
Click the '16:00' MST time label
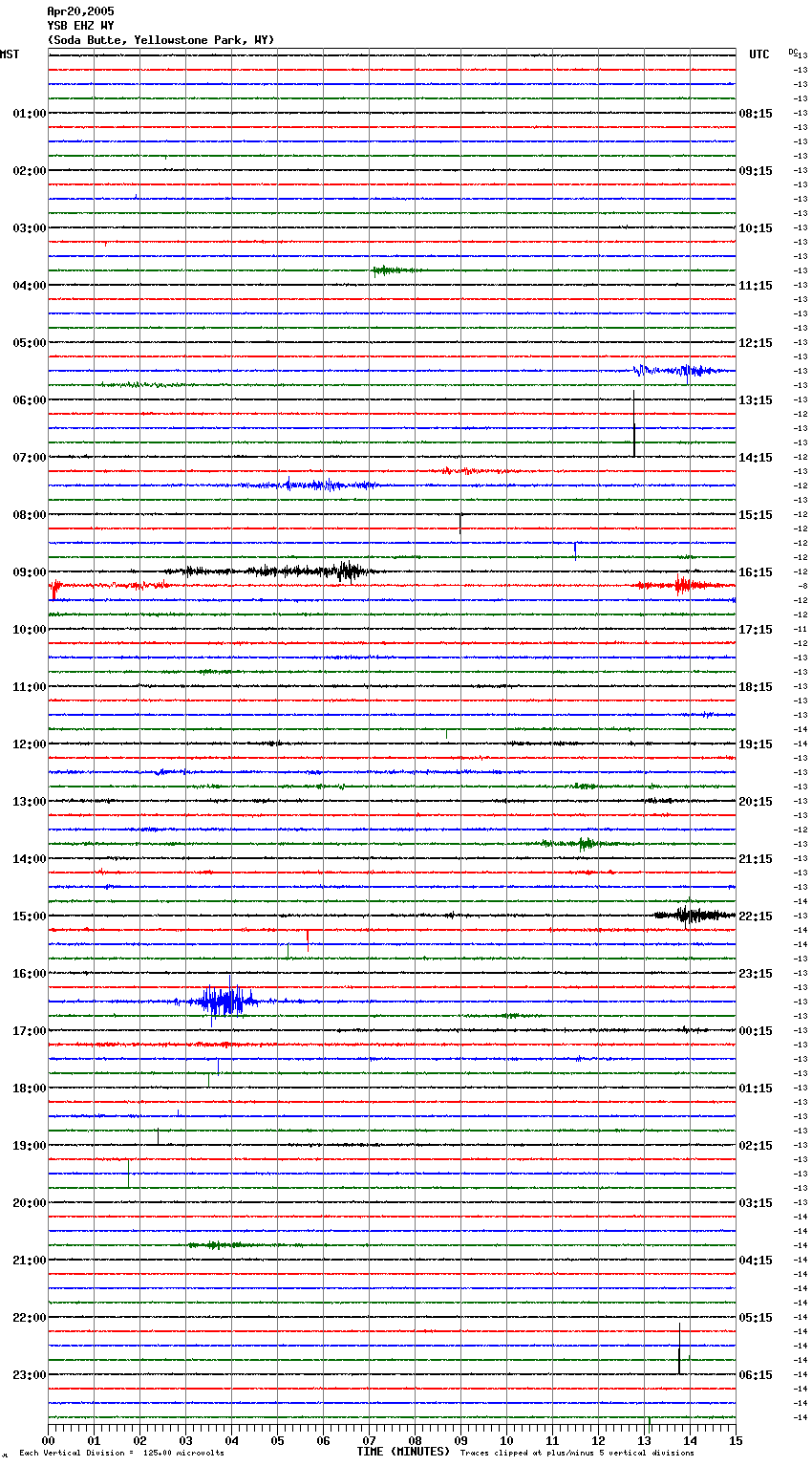[x=30, y=974]
